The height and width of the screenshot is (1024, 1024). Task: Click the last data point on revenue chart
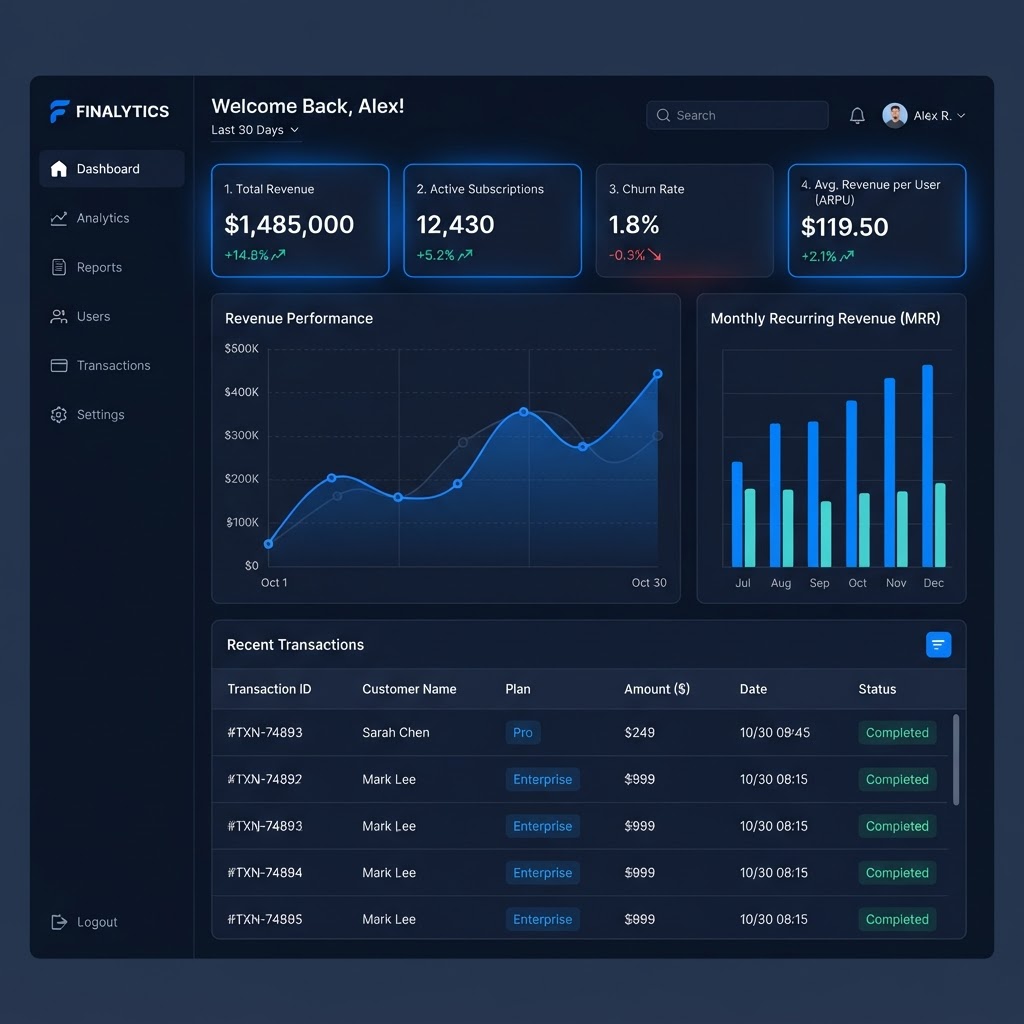tap(658, 374)
